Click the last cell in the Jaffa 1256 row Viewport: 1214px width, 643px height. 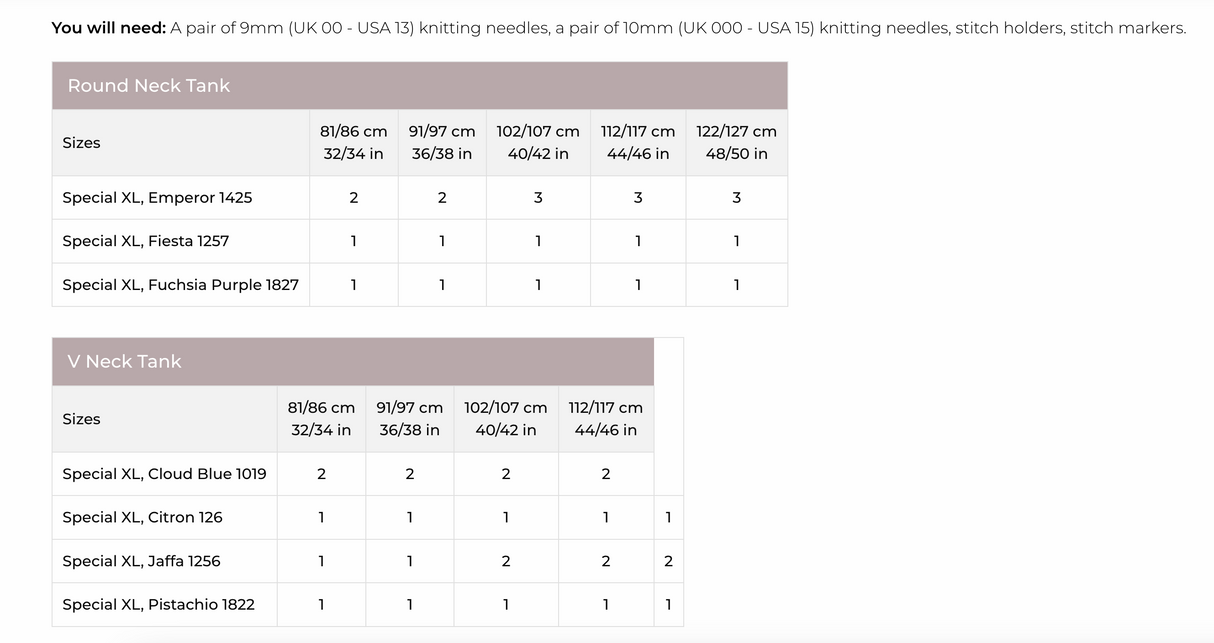pos(668,561)
